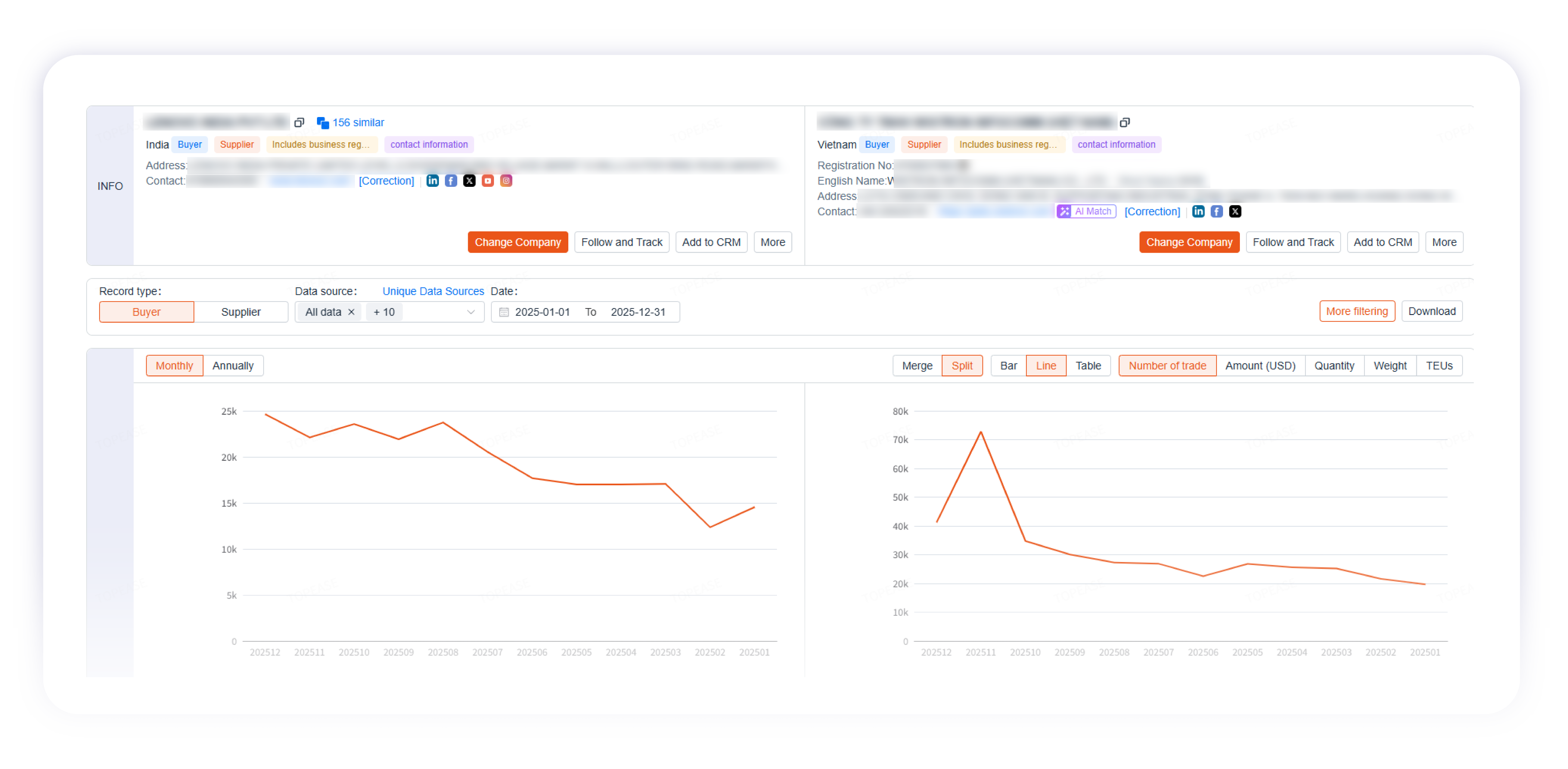
Task: Click Follow and Track for Vietnam company
Action: 1293,242
